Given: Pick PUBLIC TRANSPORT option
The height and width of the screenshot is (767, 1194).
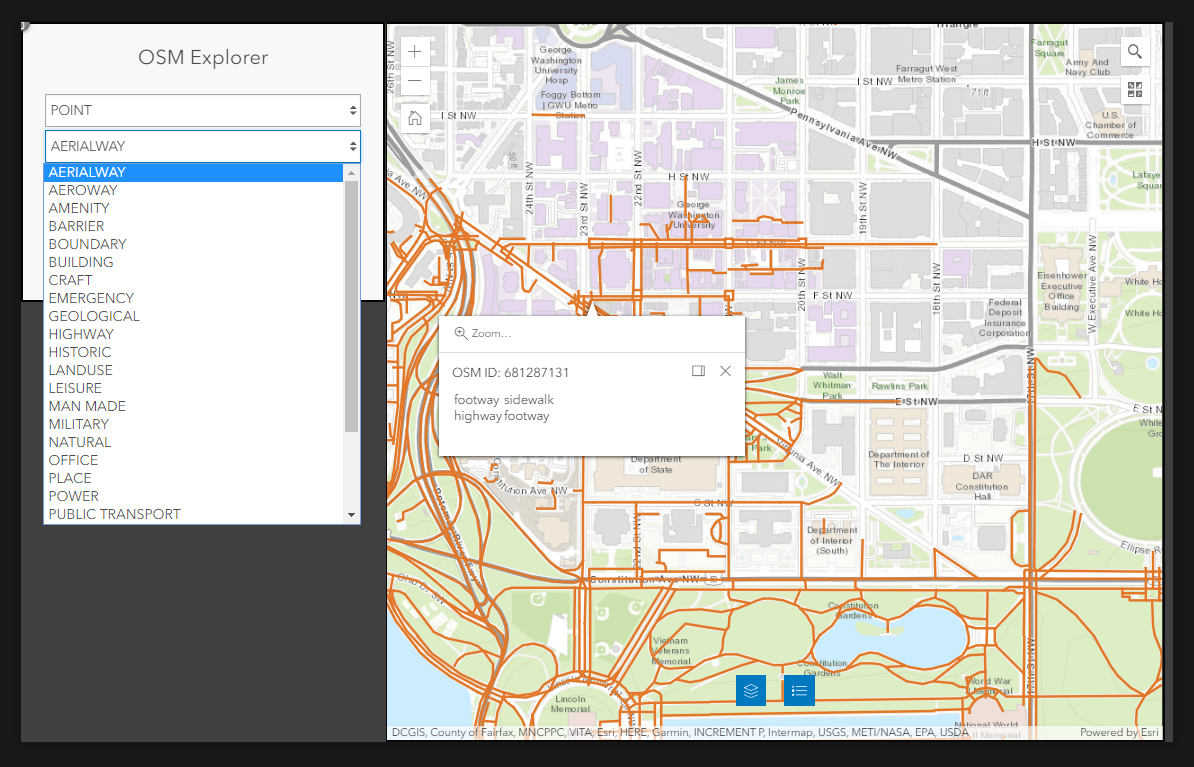Looking at the screenshot, I should coord(193,515).
